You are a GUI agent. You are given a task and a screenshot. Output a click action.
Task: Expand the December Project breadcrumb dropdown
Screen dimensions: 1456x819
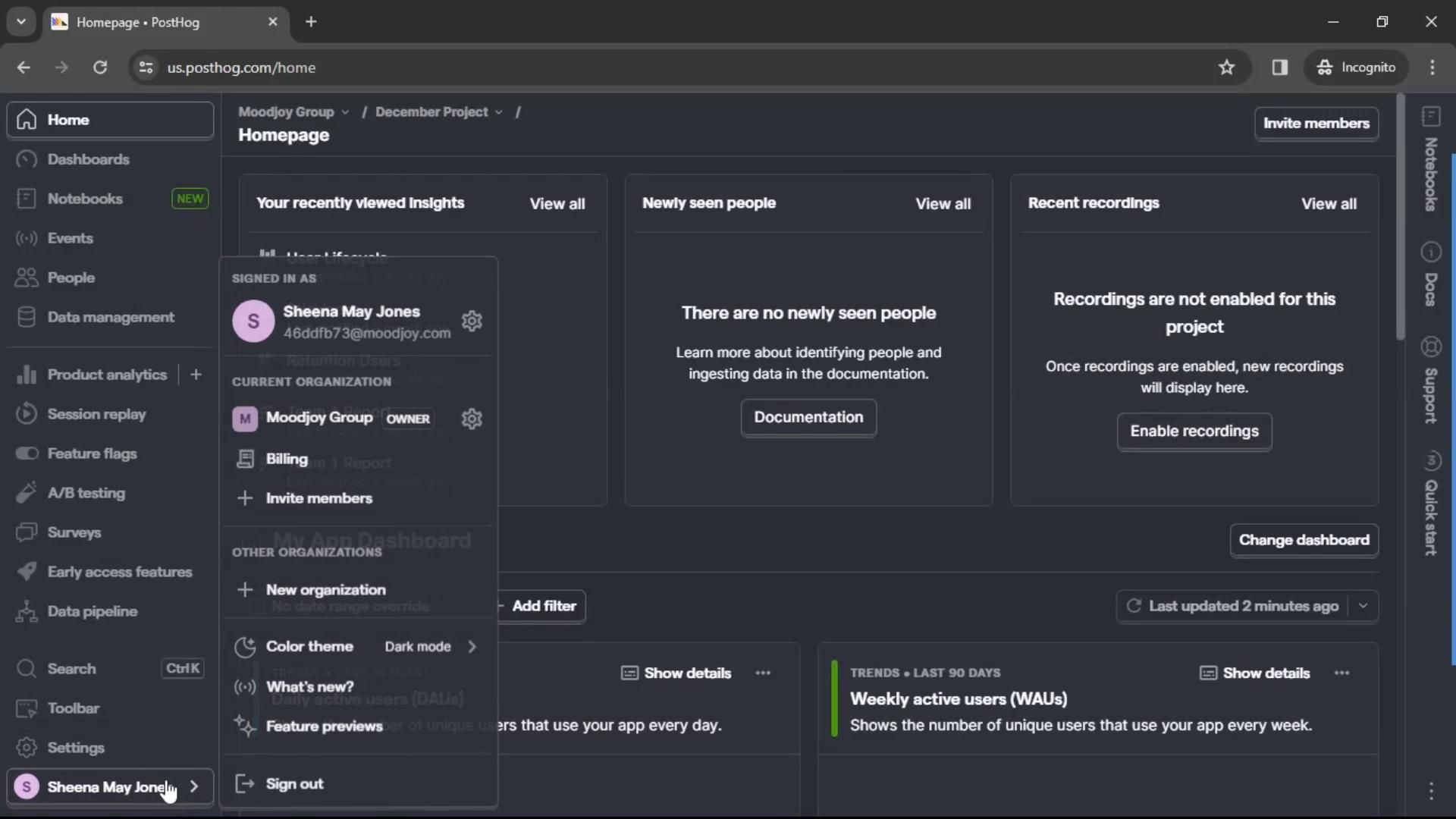point(499,112)
